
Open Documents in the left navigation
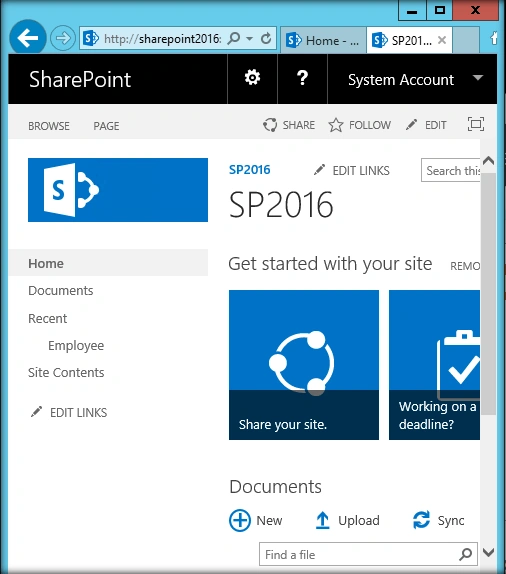pos(61,291)
